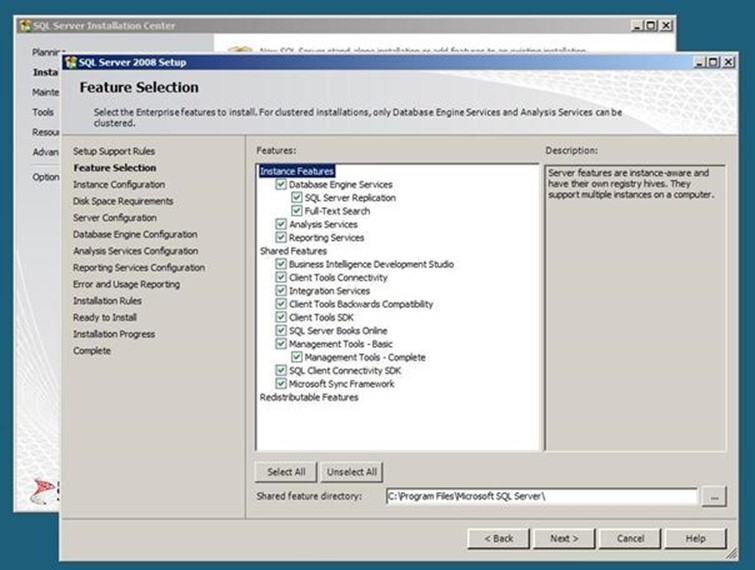Close the SQL Server Installation Center window
Screen dimensions: 755x570
click(x=666, y=26)
